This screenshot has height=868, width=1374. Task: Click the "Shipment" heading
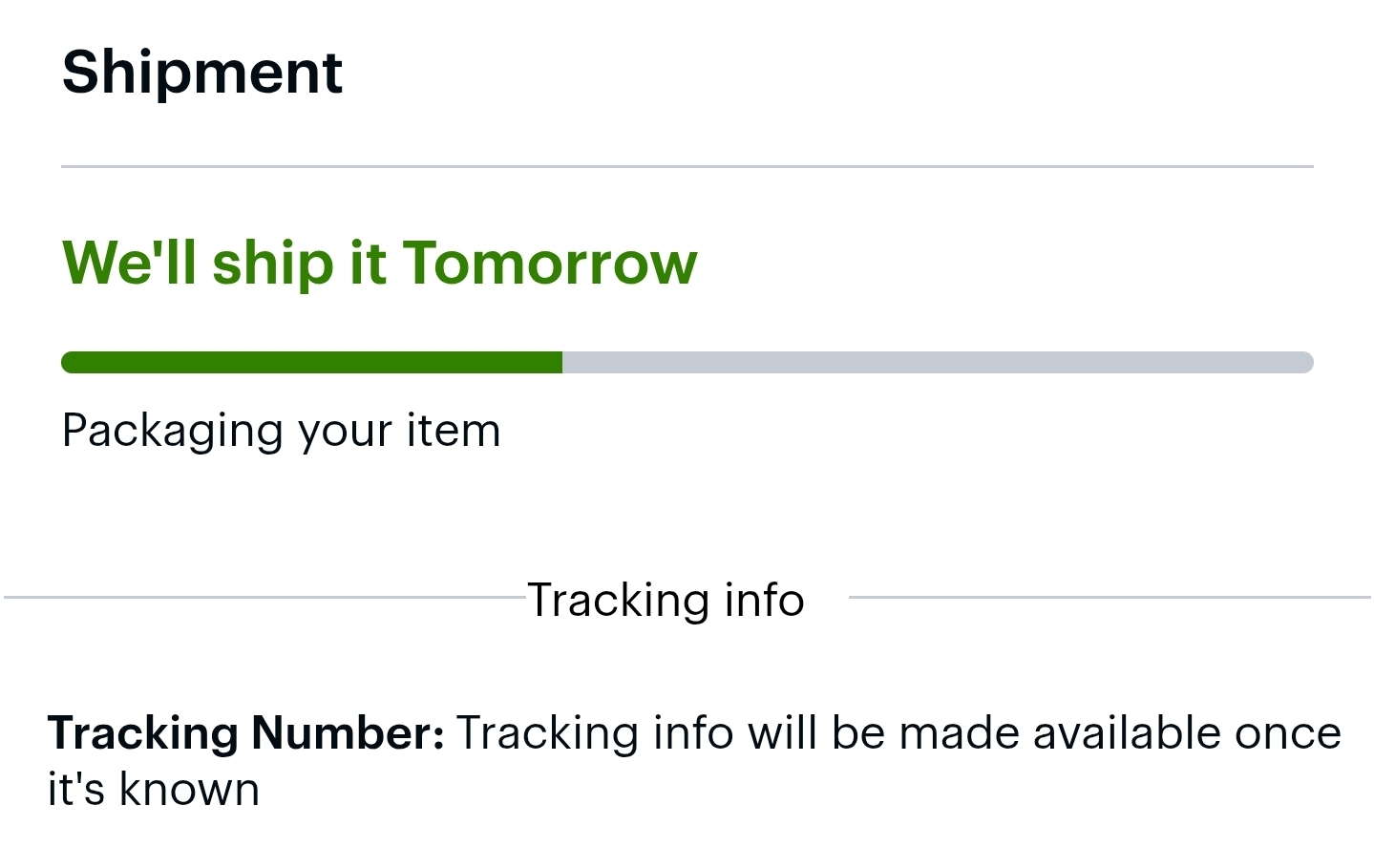[x=202, y=73]
